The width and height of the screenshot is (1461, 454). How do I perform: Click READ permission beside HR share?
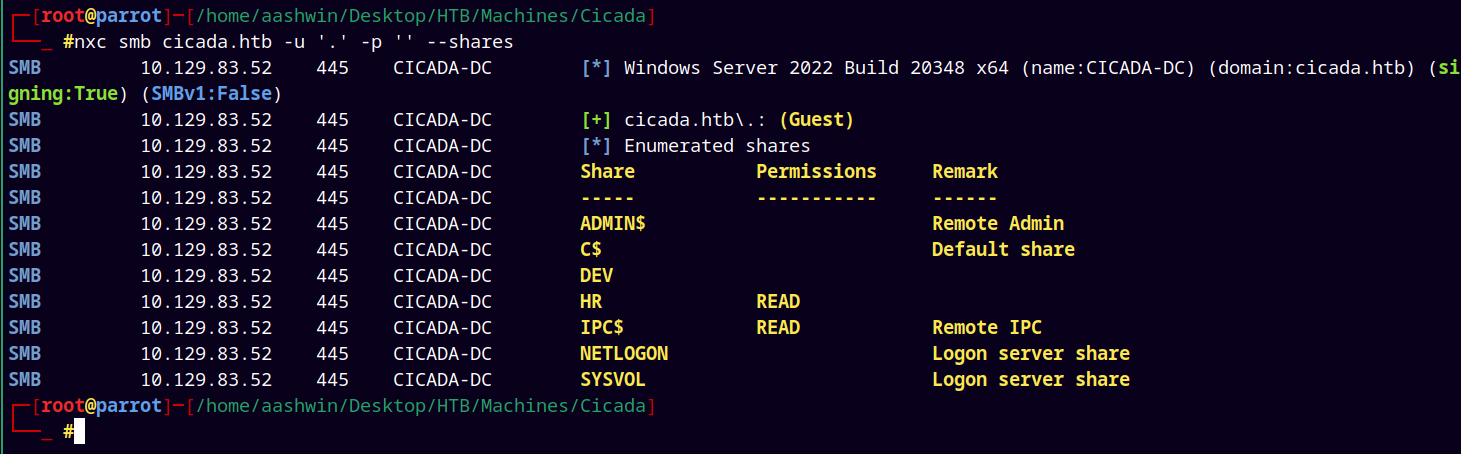[x=778, y=301]
